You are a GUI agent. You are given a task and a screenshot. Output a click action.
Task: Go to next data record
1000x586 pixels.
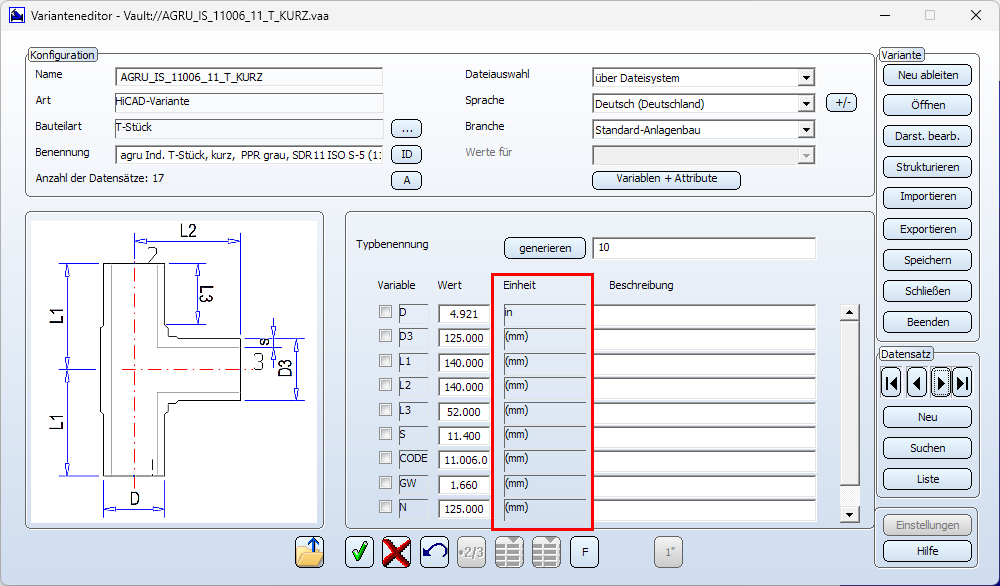coord(941,383)
